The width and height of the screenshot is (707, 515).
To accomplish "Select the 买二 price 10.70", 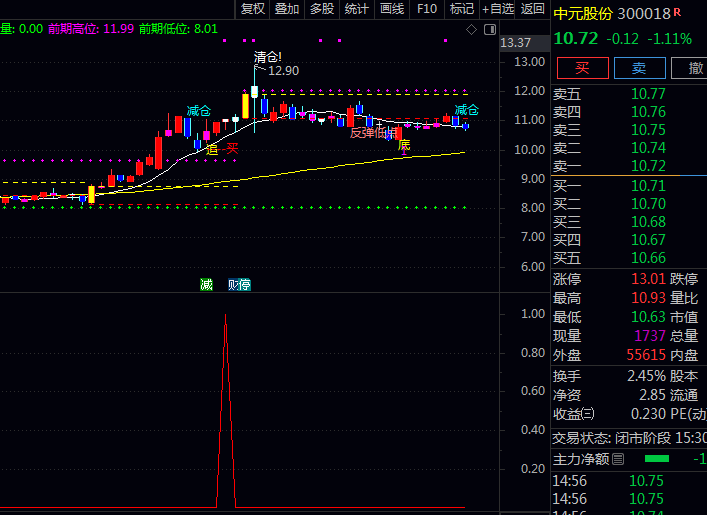I will 648,204.
